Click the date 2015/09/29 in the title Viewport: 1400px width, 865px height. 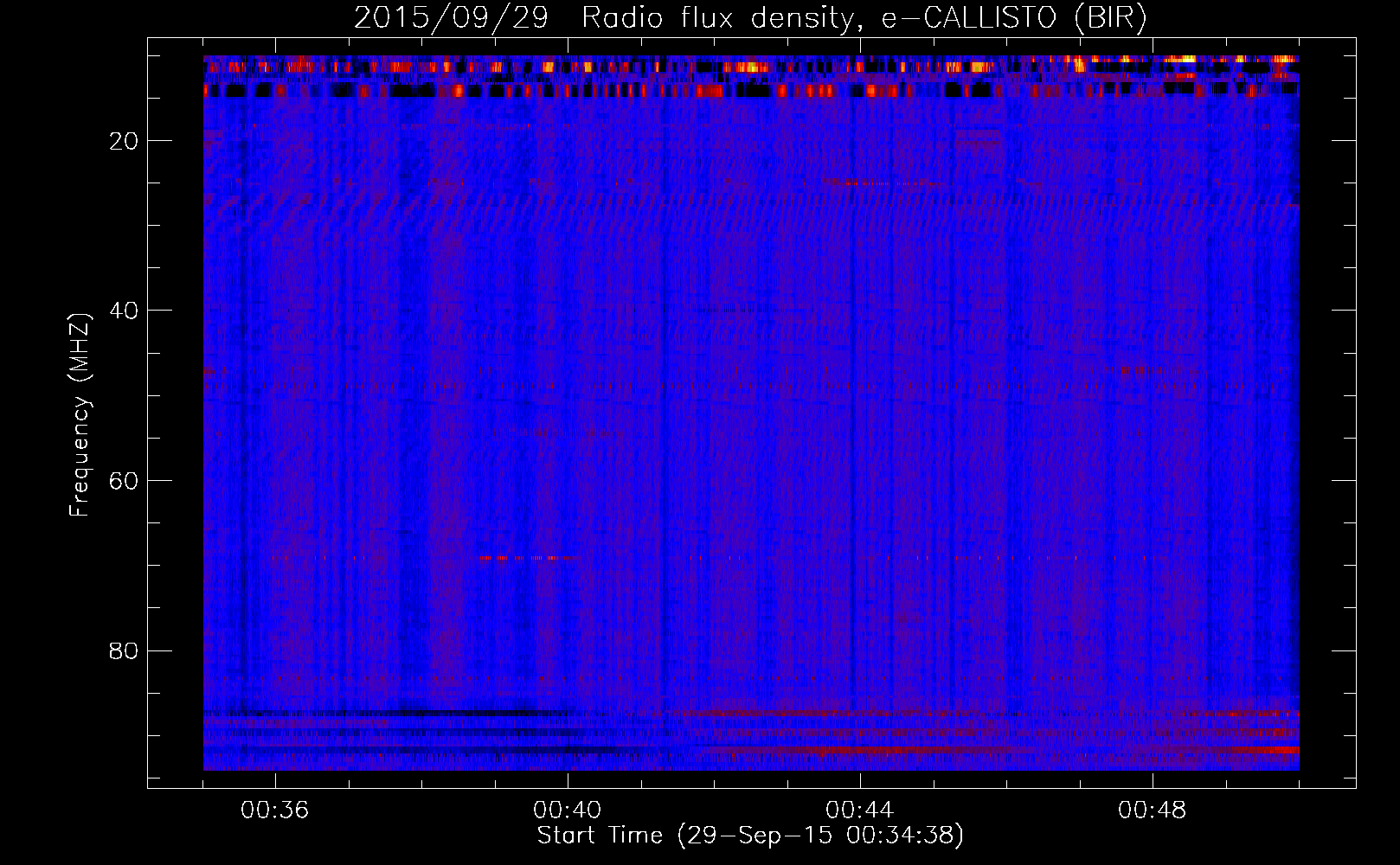click(451, 17)
